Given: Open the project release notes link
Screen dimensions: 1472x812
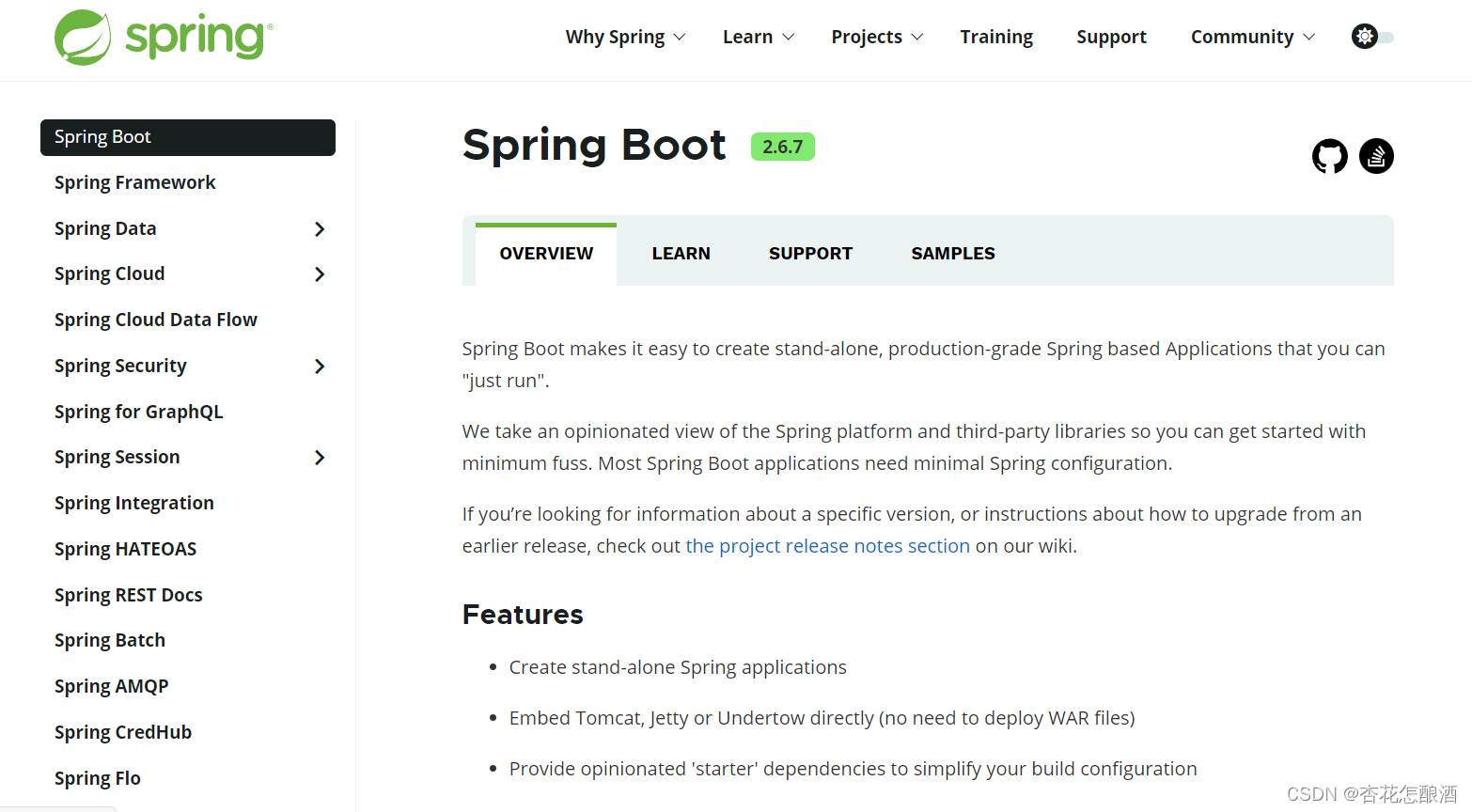Looking at the screenshot, I should (827, 545).
